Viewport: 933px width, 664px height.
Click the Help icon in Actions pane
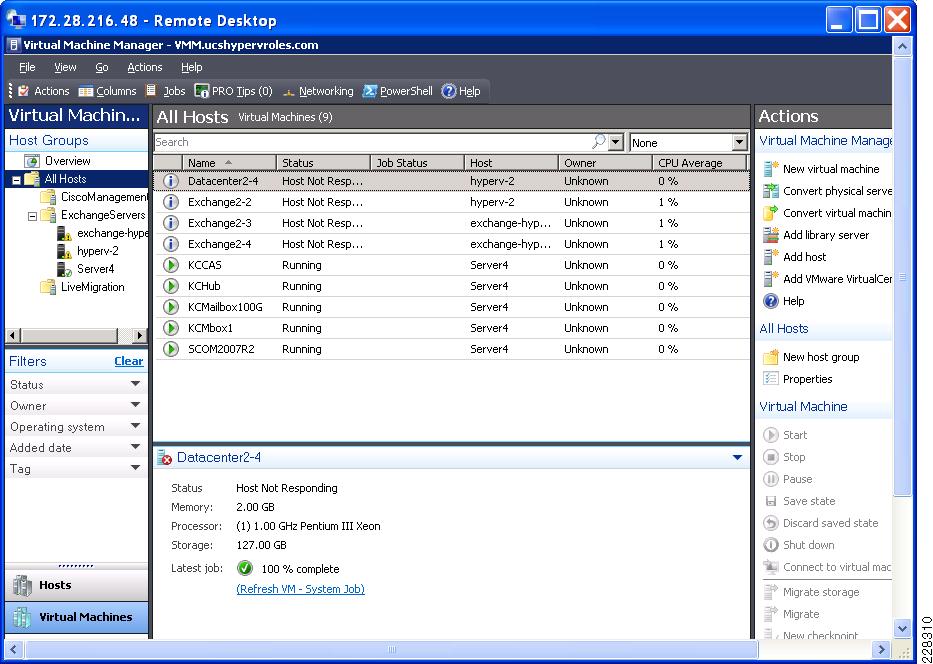click(771, 301)
